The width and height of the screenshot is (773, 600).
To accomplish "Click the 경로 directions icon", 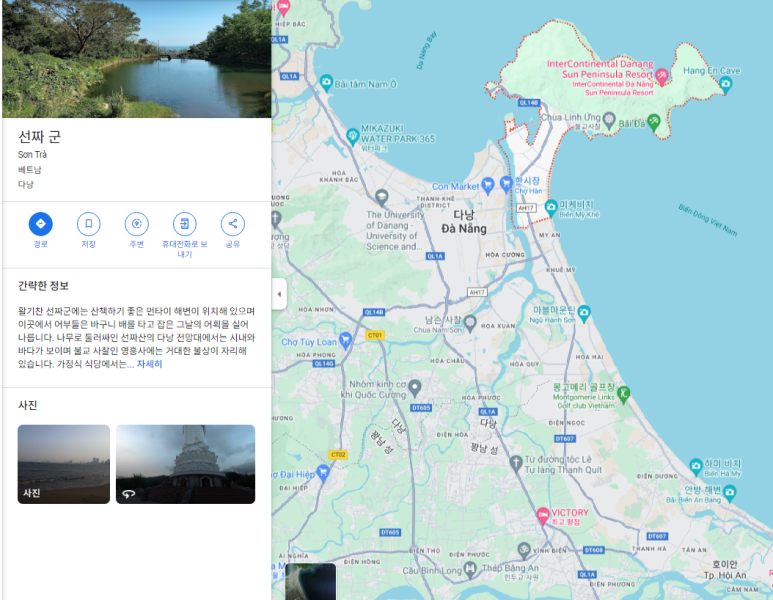I will (x=40, y=224).
